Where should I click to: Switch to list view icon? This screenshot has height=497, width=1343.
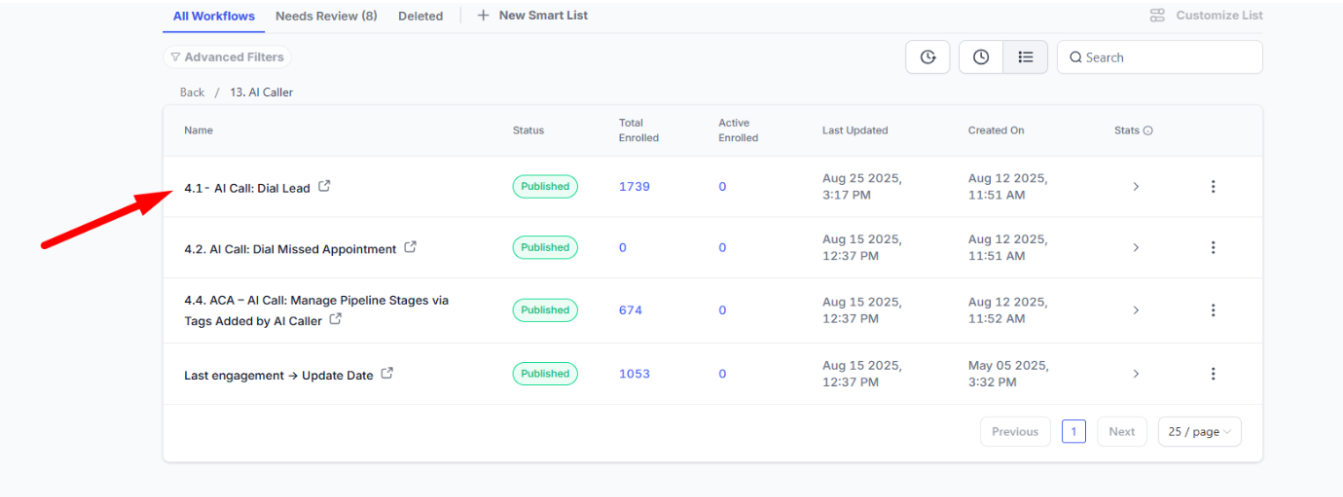[1025, 57]
